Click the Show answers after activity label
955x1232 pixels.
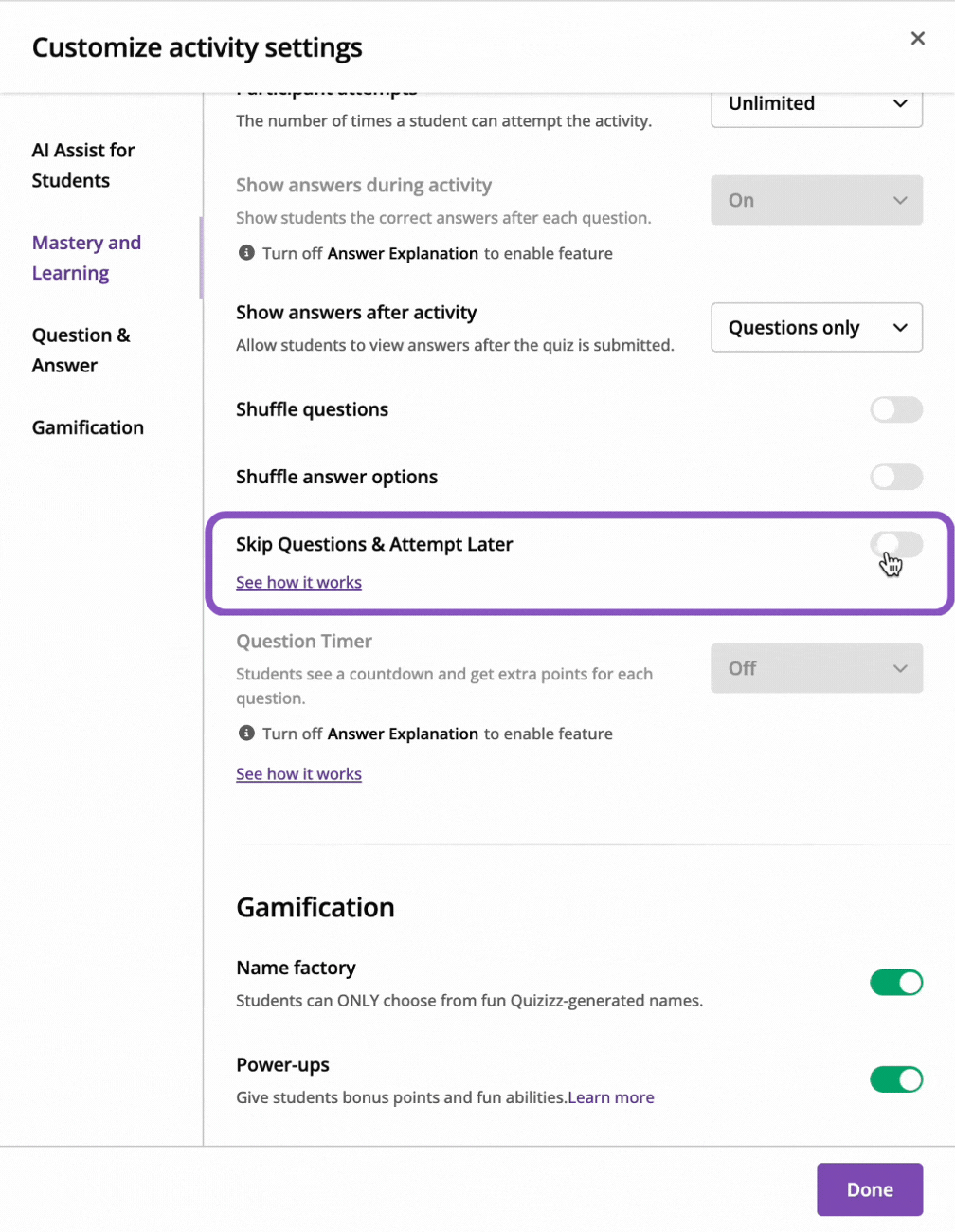click(356, 312)
